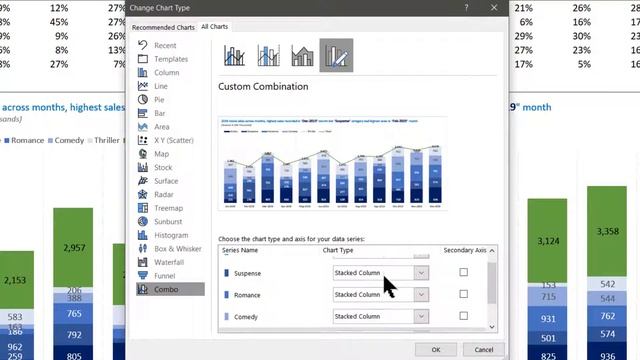This screenshot has width=640, height=360.
Task: Enable Secondary Axis for Suspense series
Action: 463,272
